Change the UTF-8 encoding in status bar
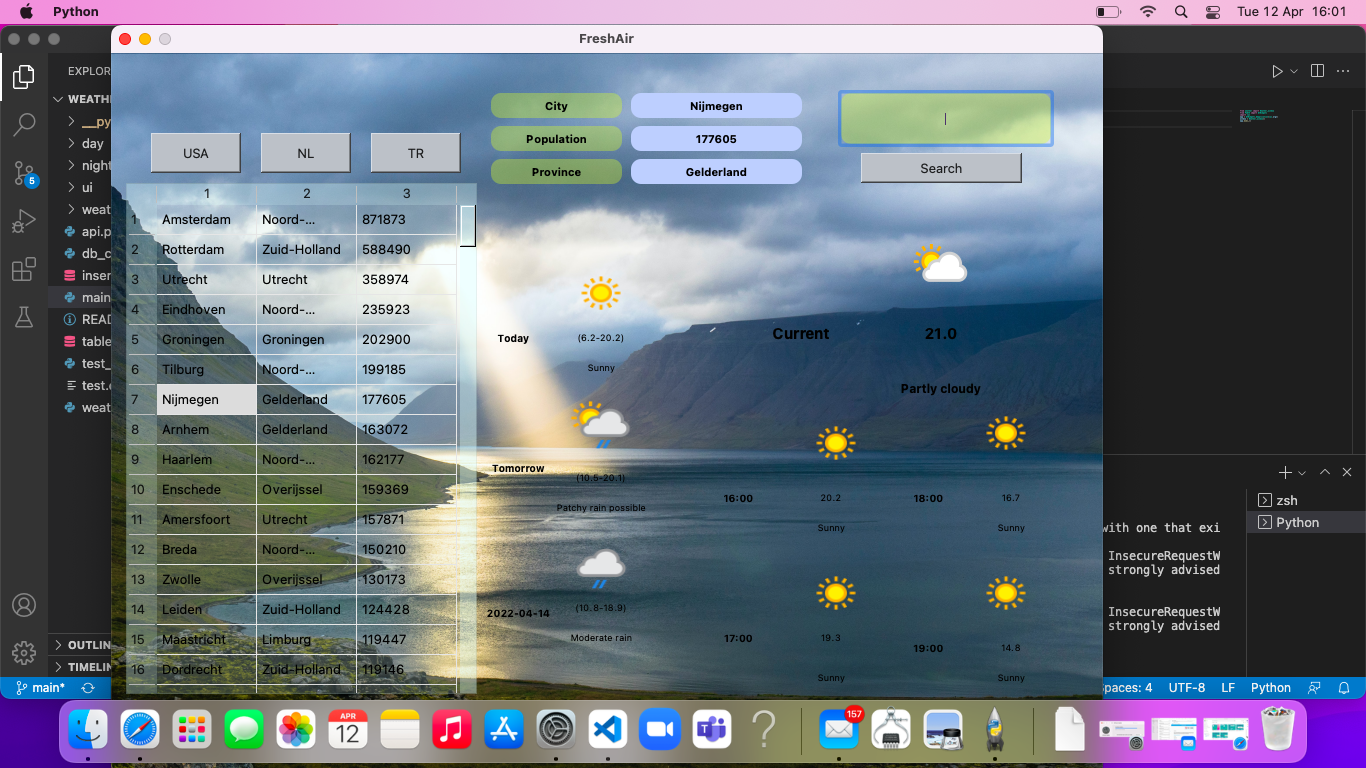1366x768 pixels. [1187, 688]
